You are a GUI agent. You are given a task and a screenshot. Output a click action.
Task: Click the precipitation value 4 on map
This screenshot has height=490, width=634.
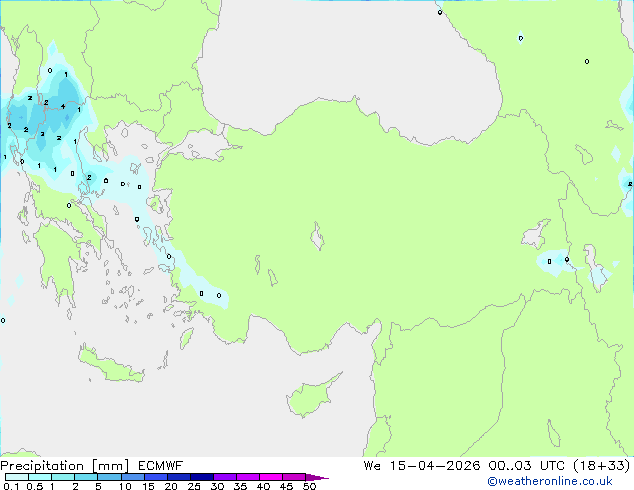(x=63, y=107)
